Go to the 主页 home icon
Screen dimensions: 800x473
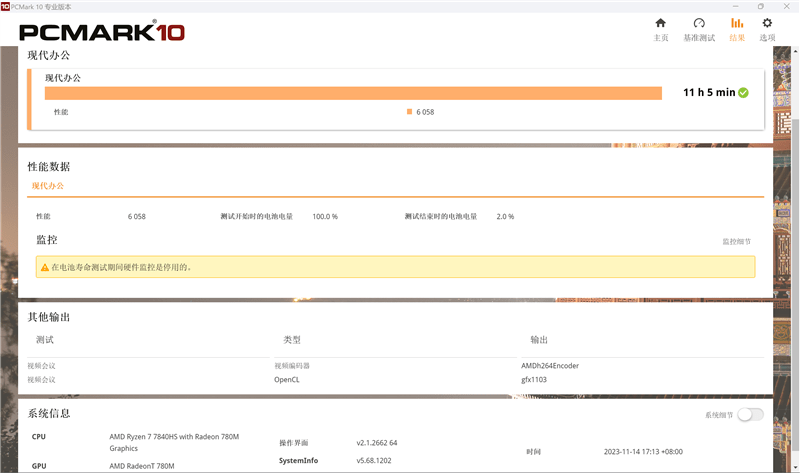coord(660,23)
